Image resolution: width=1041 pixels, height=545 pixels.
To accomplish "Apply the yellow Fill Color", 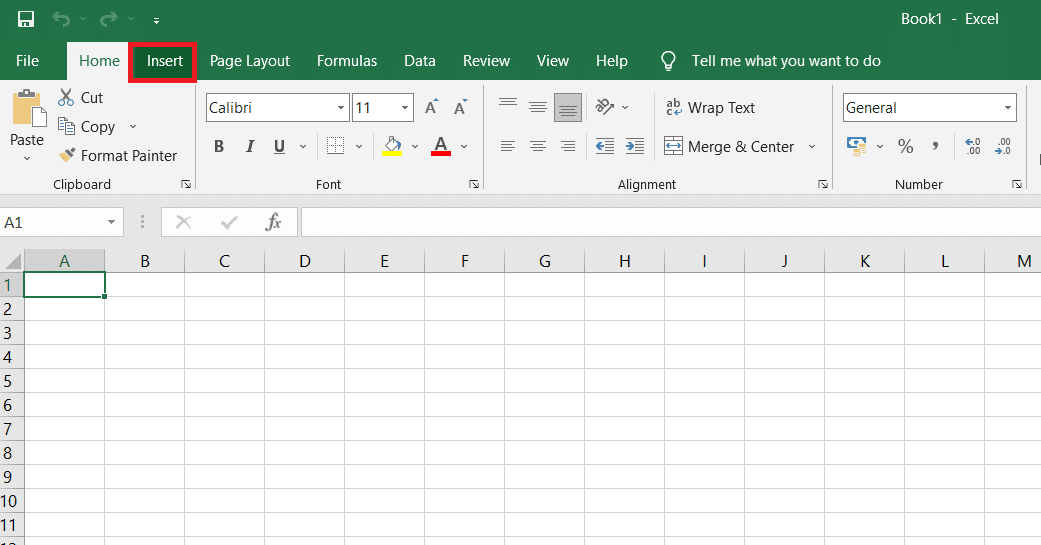I will click(392, 146).
